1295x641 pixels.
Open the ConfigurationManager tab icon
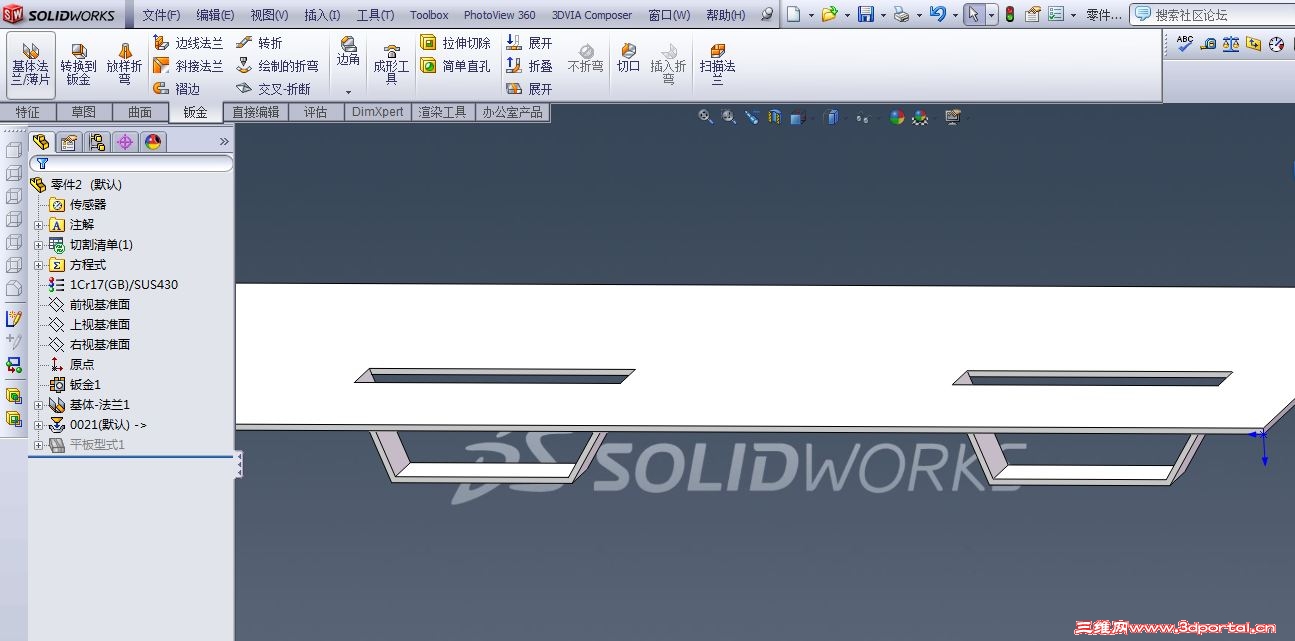pos(96,142)
